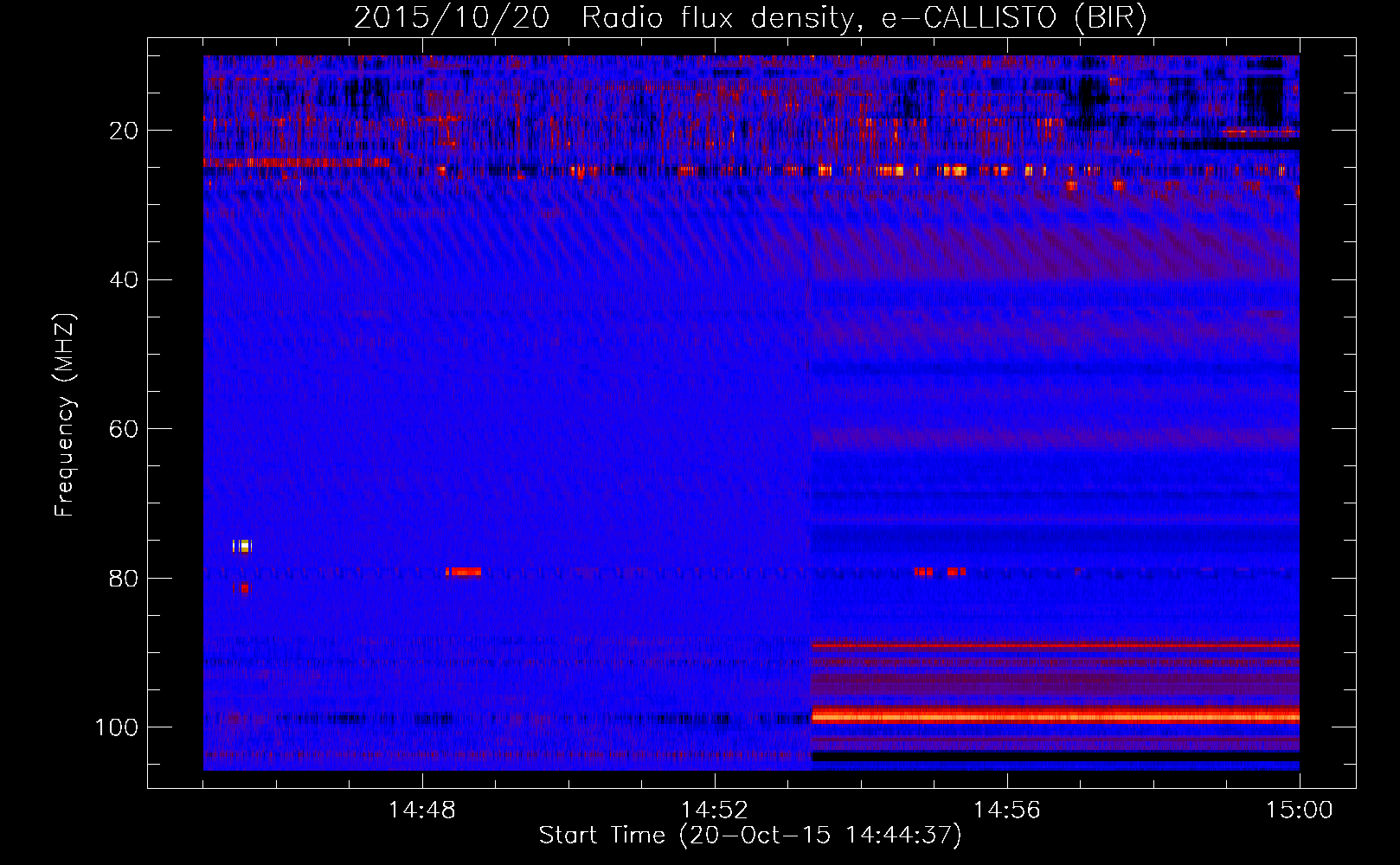Click the '40' frequency tick label

click(124, 280)
